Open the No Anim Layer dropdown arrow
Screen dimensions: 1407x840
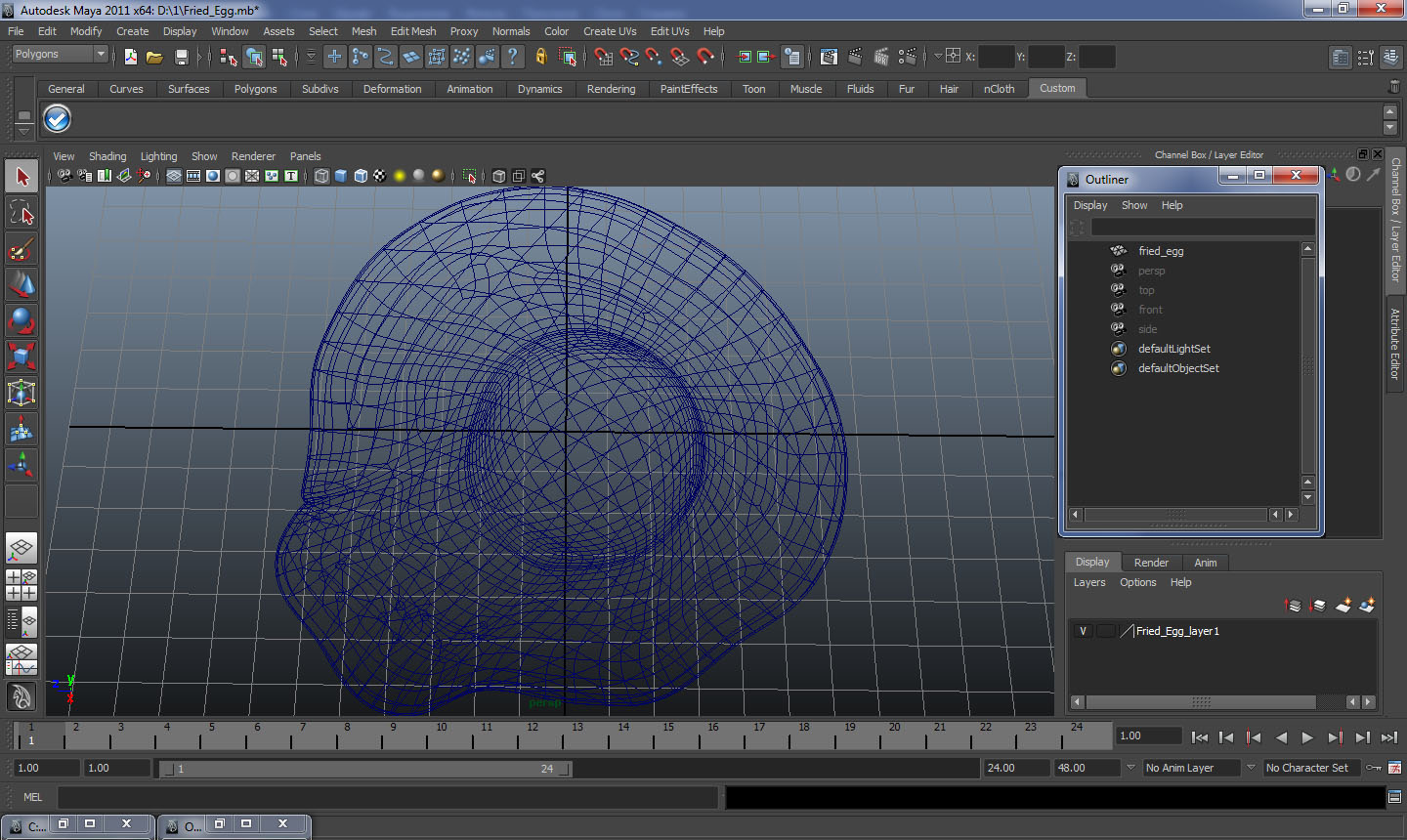[x=1130, y=768]
